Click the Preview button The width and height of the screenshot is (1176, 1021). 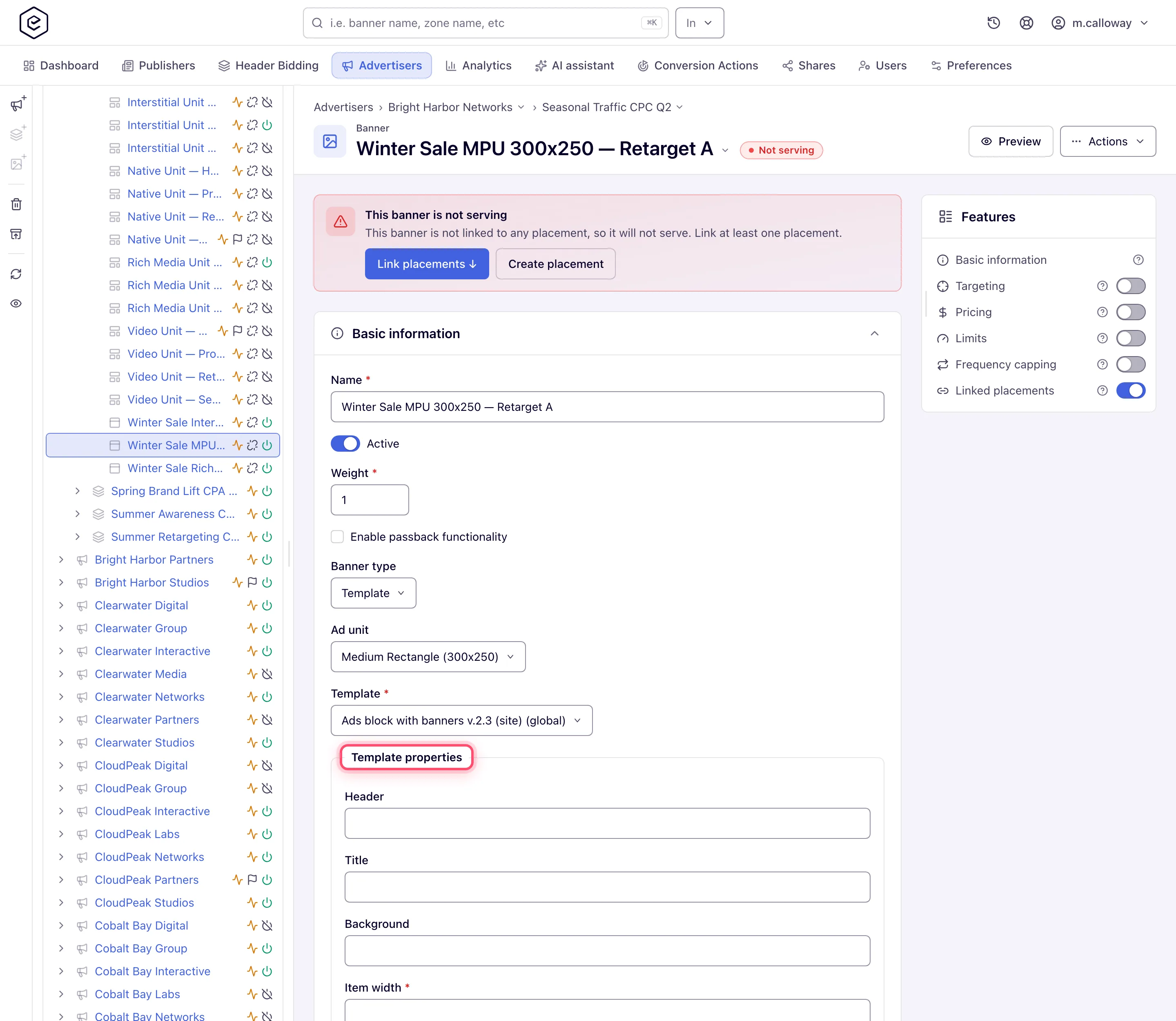[1011, 141]
